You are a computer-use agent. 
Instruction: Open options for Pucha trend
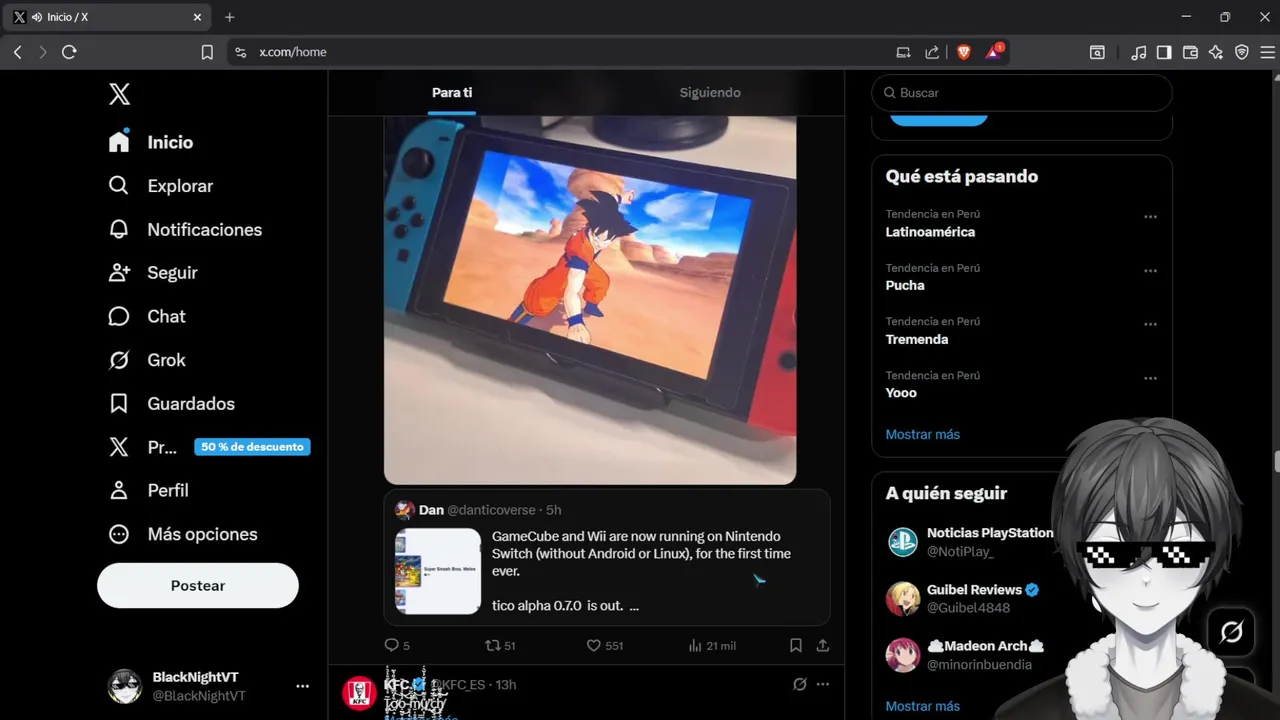coord(1150,270)
